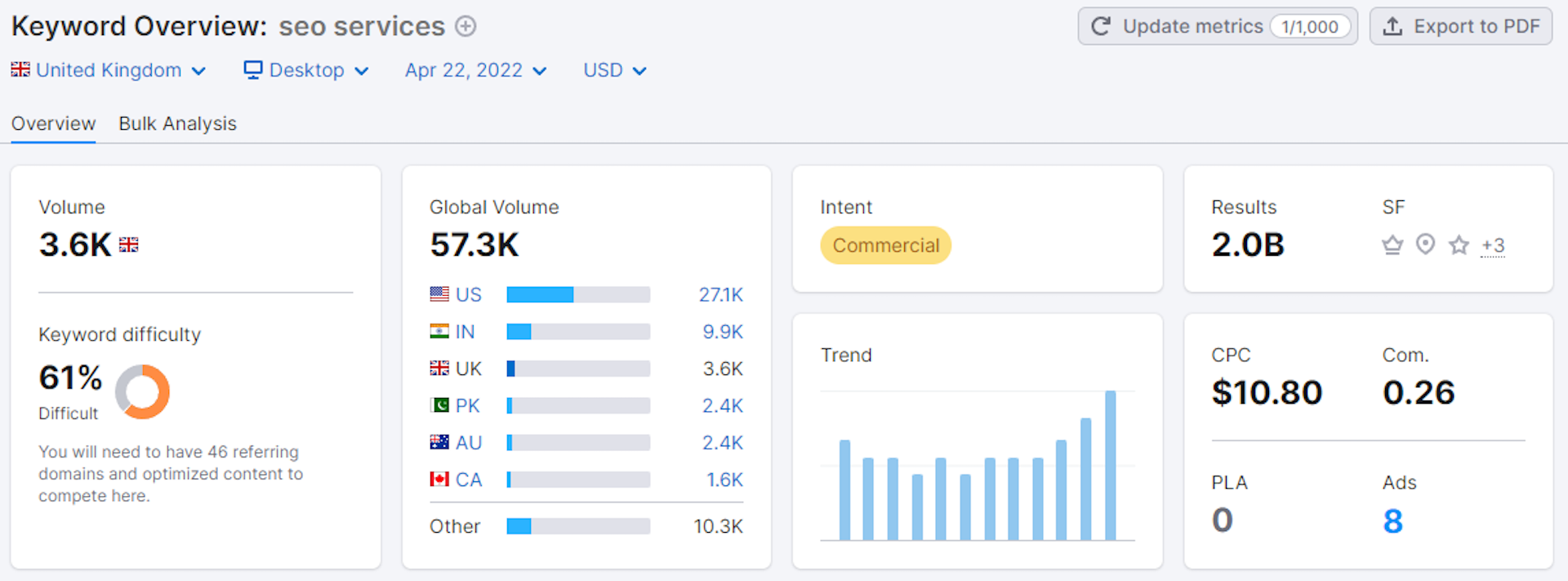Click the Ads count of 8
This screenshot has height=581, width=1568.
coord(1392,521)
